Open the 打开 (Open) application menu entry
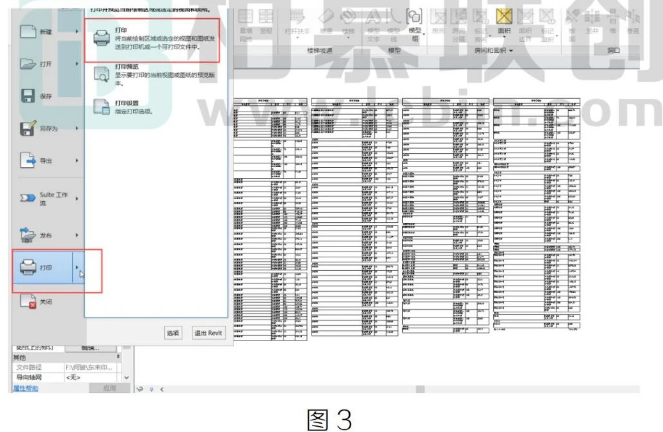Viewport: 663px width, 432px height. point(49,64)
